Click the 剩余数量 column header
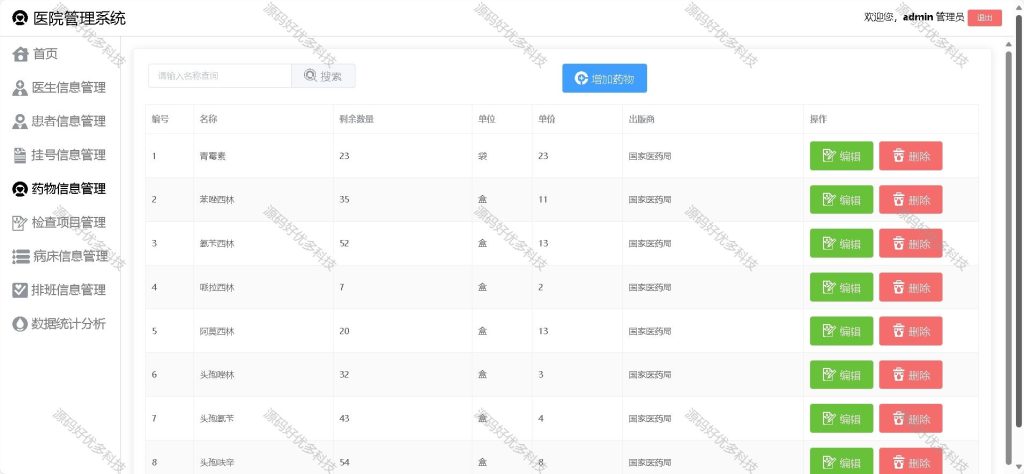Screen dimensions: 1024x474 (357, 119)
